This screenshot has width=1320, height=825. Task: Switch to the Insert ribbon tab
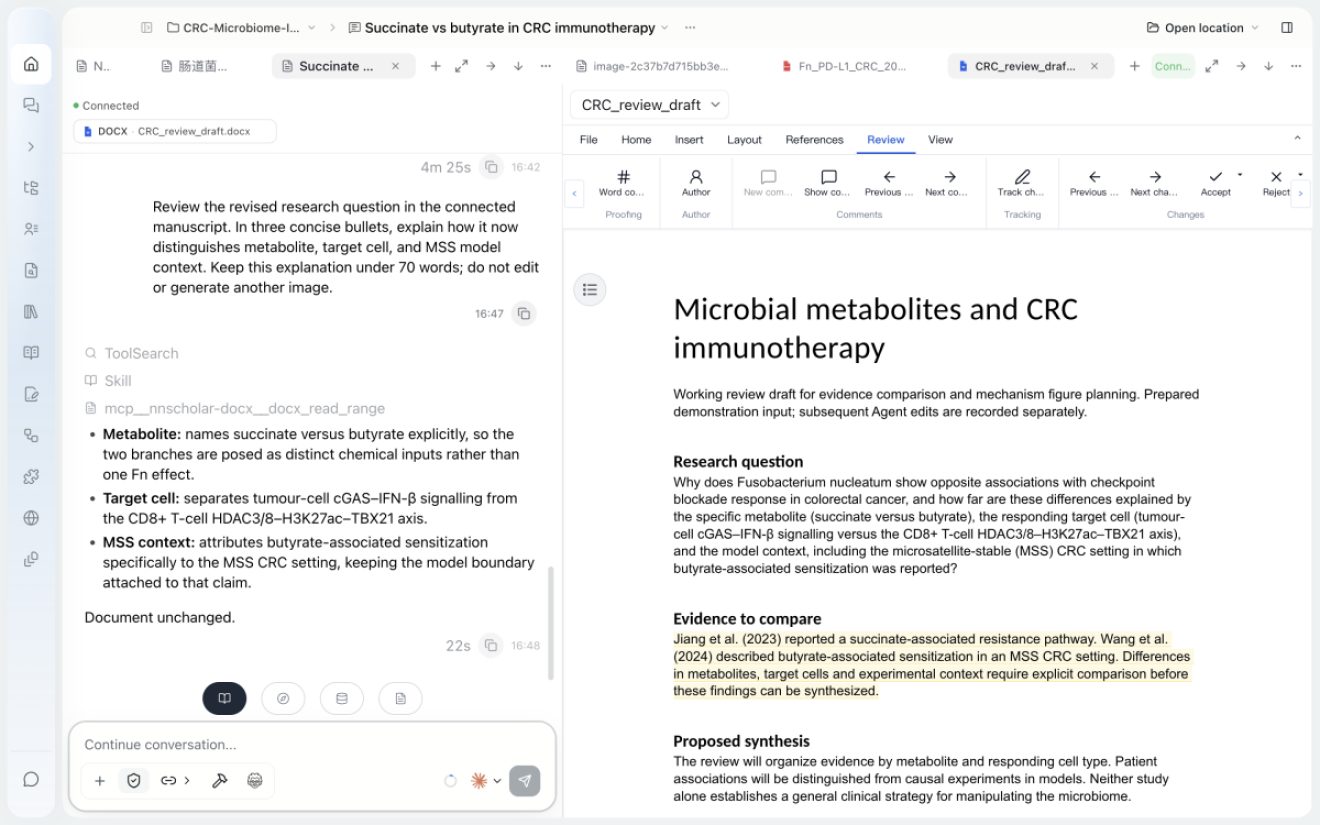click(x=689, y=140)
